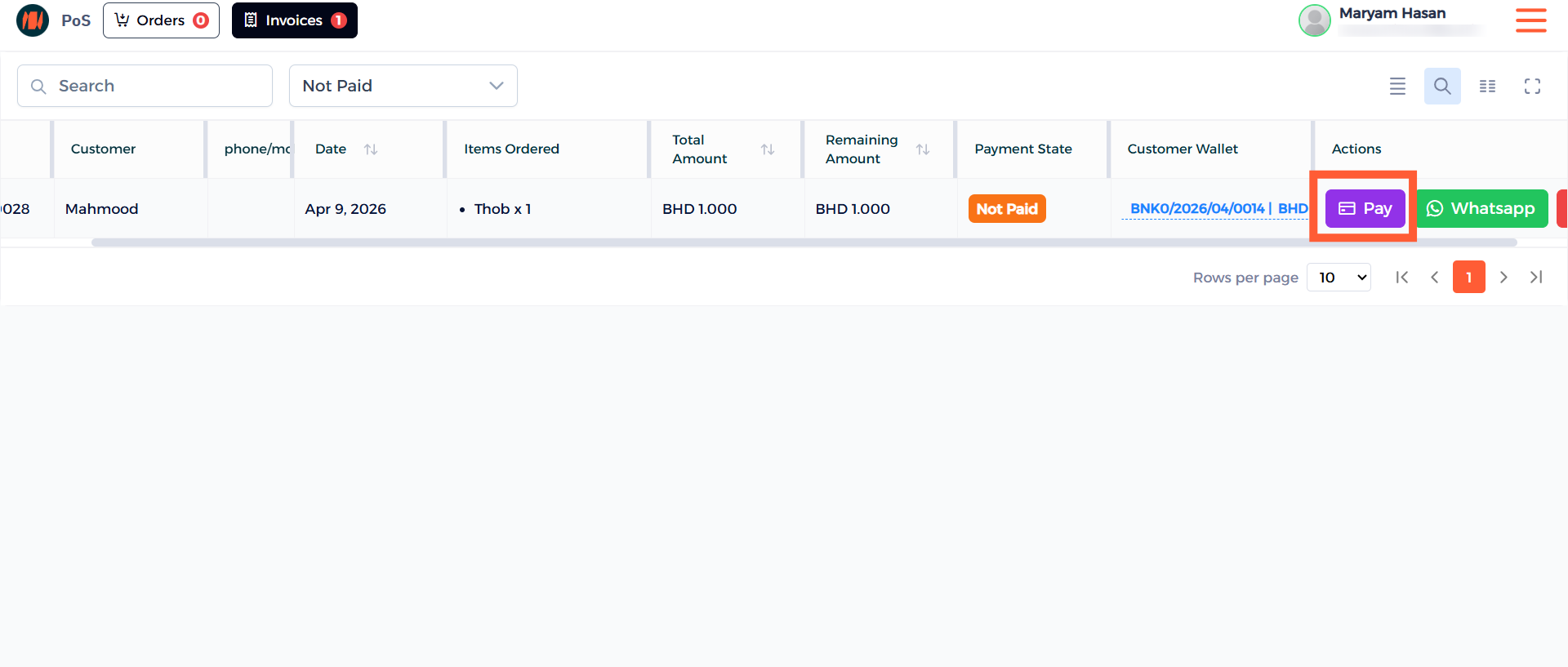Click the PoS app logo icon
Viewport: 1568px width, 667px height.
pos(33,20)
